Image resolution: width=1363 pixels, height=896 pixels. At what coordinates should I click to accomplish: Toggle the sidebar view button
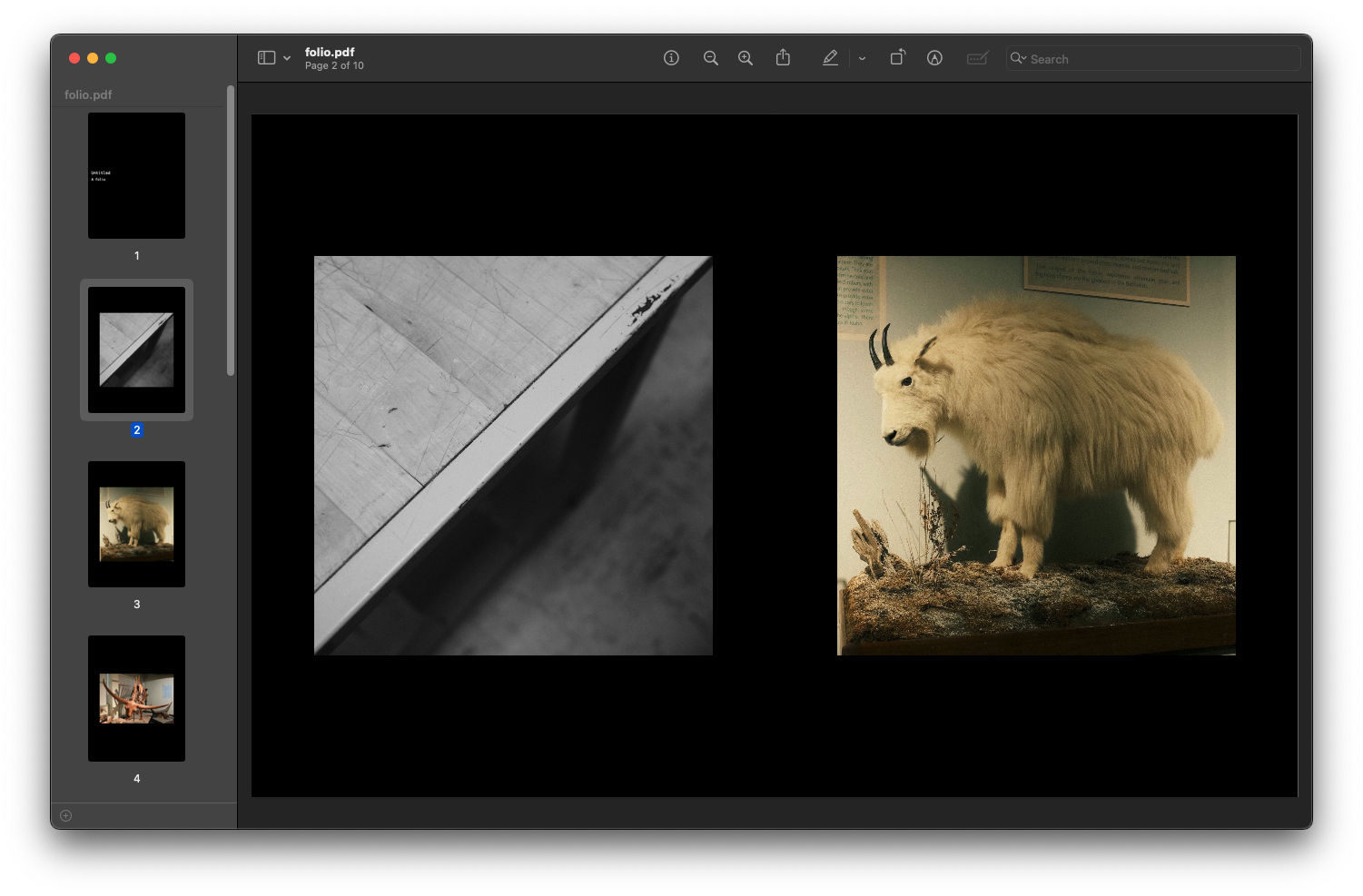coord(266,58)
